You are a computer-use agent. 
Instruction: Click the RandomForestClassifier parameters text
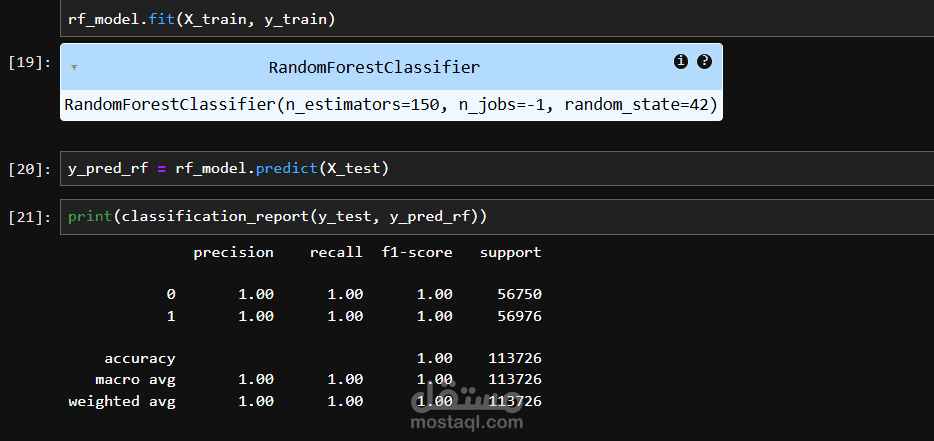click(x=391, y=105)
